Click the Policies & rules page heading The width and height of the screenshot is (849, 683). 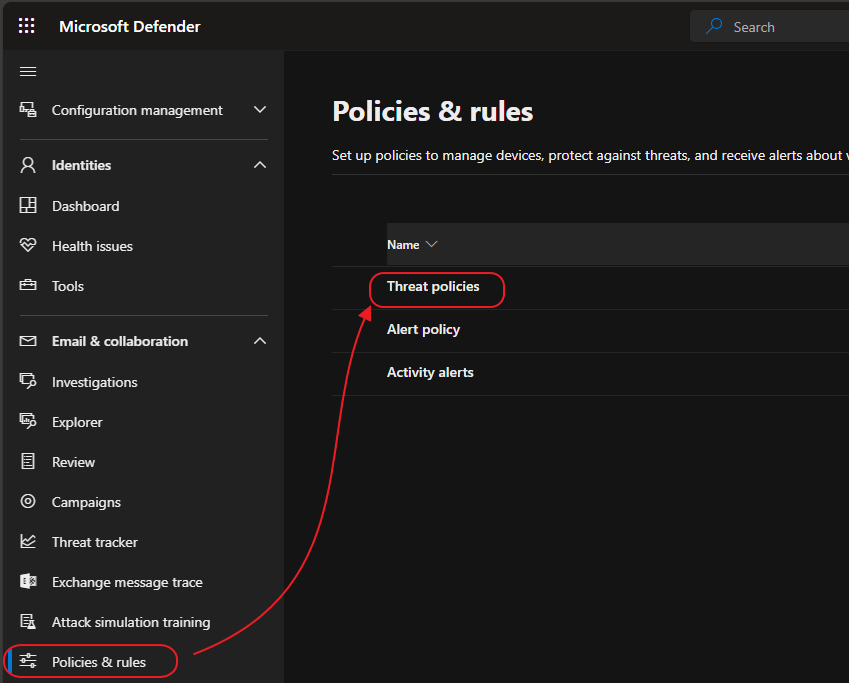[x=433, y=112]
